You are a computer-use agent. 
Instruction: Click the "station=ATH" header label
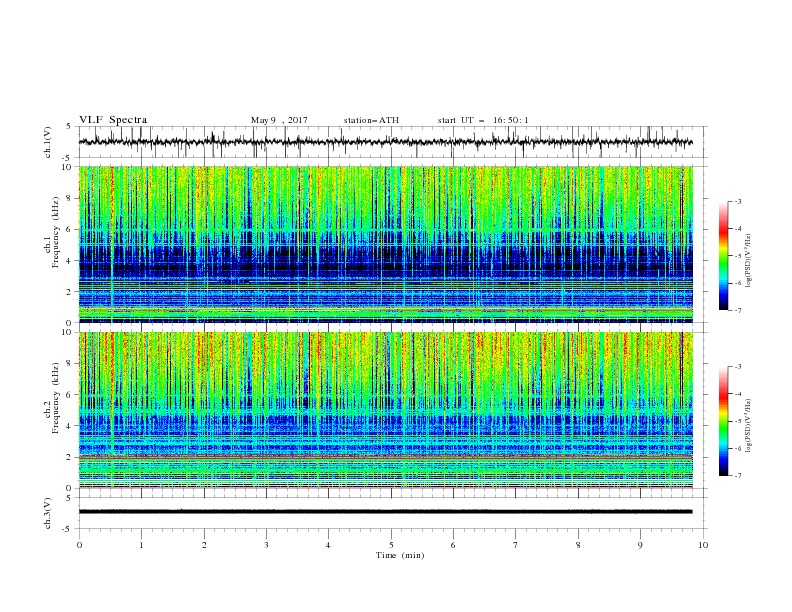coord(371,120)
